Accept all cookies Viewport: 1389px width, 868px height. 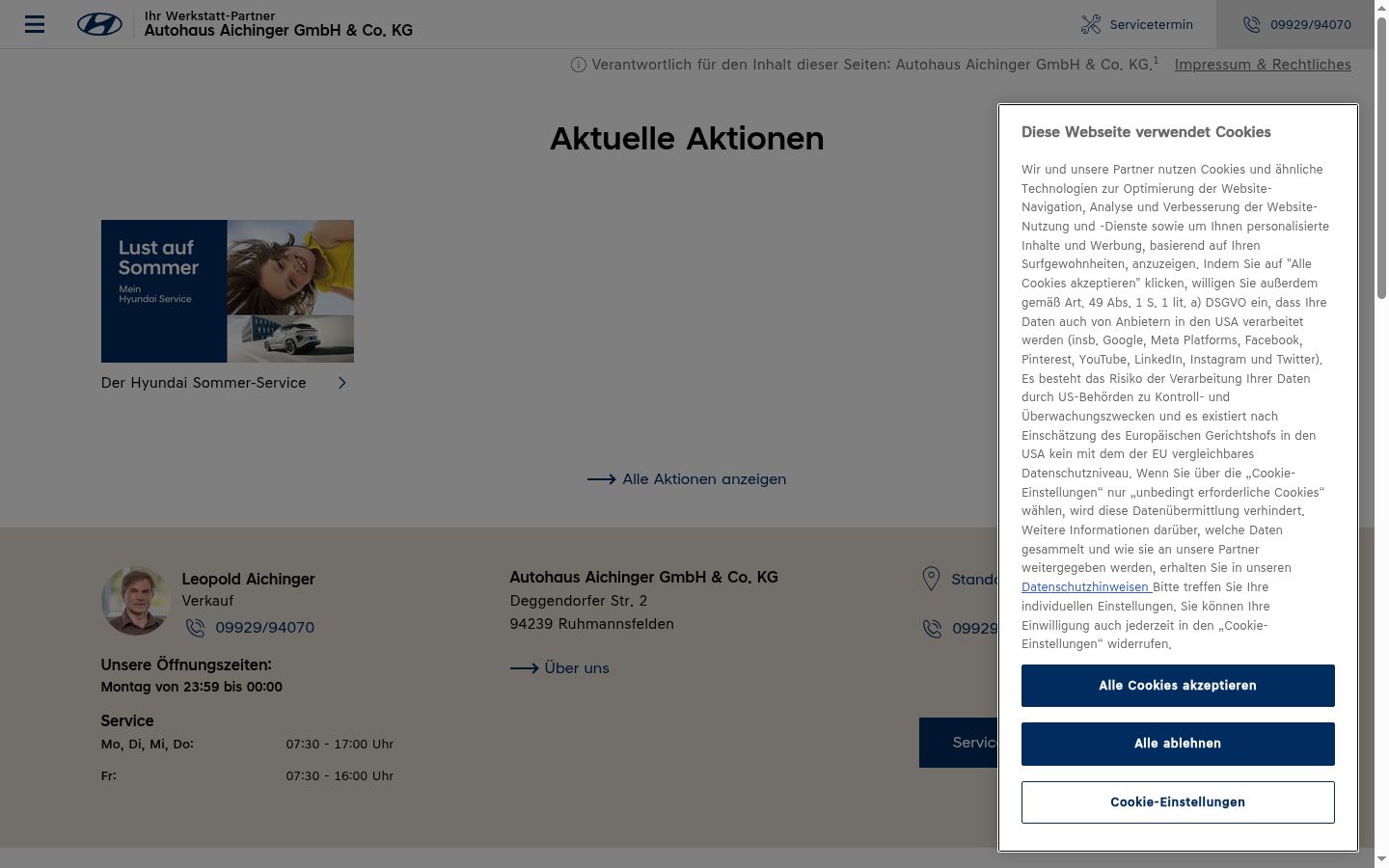click(x=1178, y=686)
